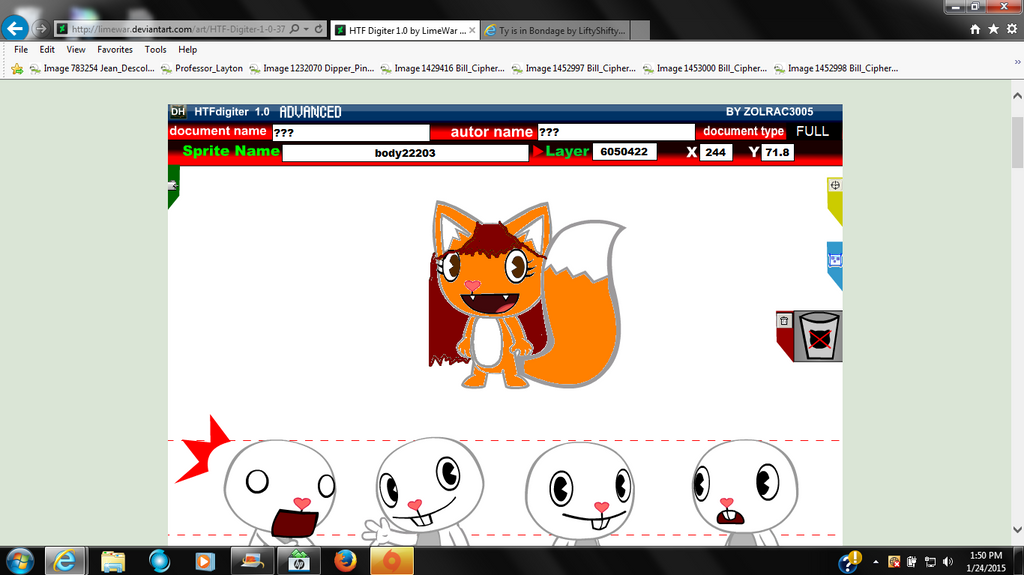Open Image 1452997 Bill_Cipher bookmark

click(x=574, y=68)
